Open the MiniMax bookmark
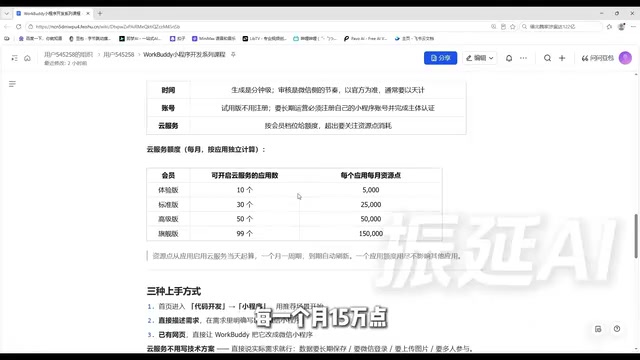The width and height of the screenshot is (640, 360). [213, 38]
